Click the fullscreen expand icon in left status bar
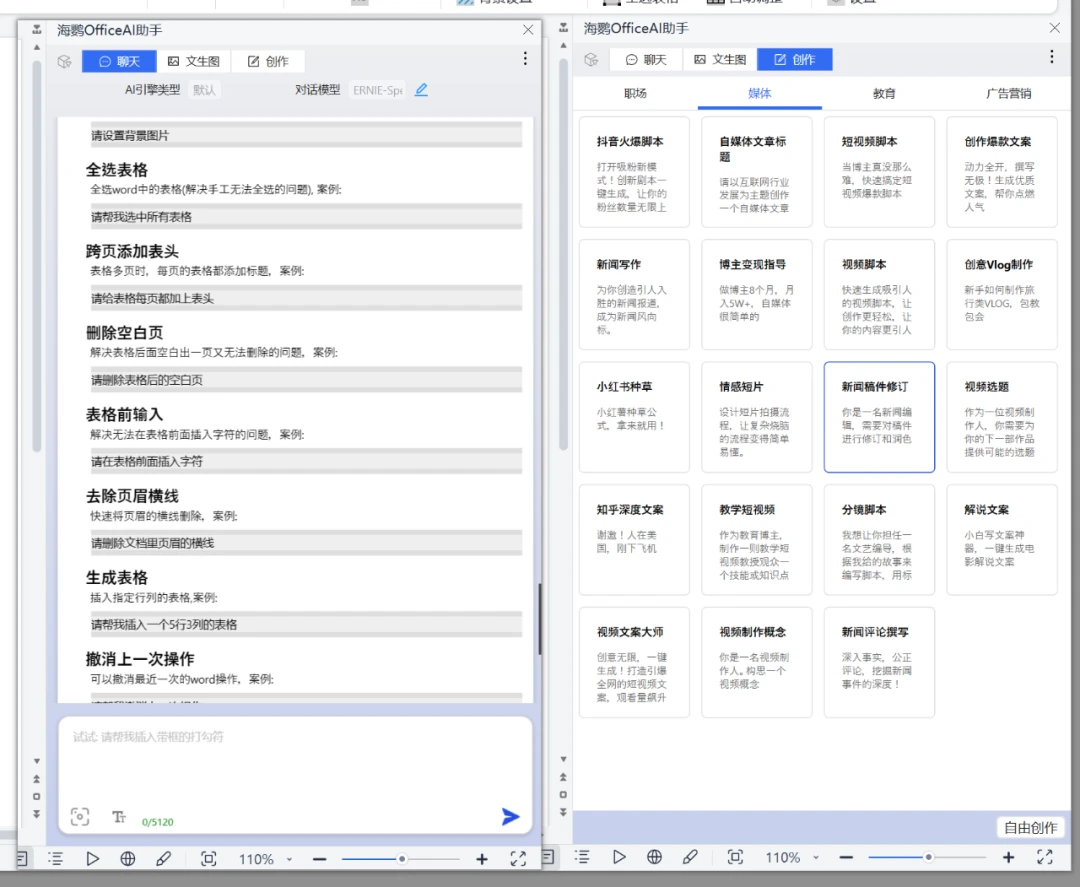 518,859
